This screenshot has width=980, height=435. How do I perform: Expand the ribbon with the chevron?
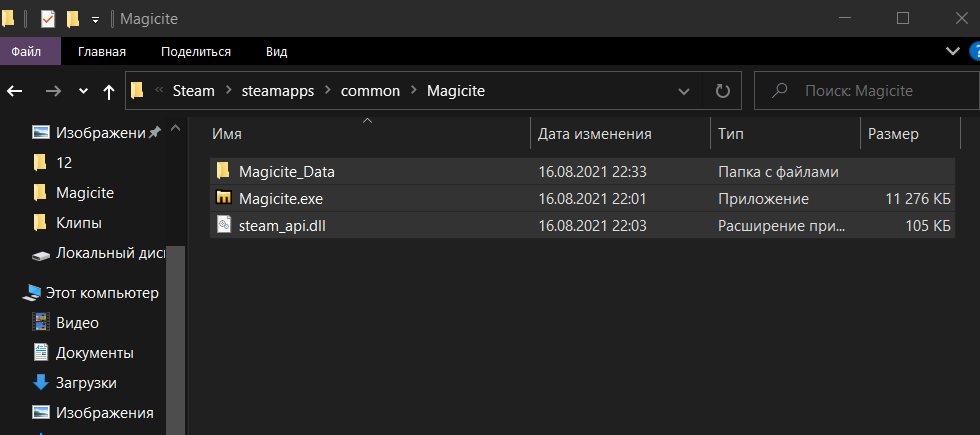pos(952,51)
